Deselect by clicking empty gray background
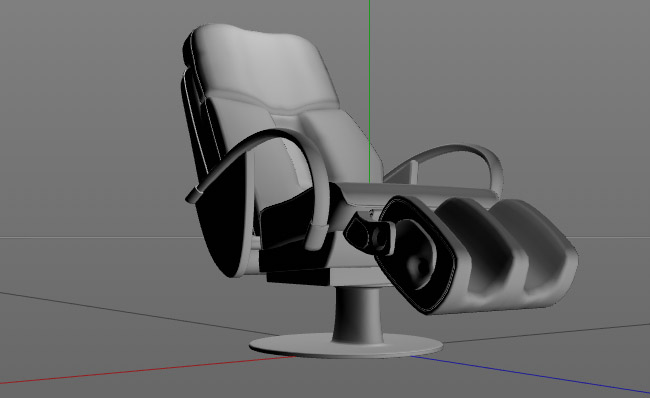Viewport: 650px width, 398px height. pyautogui.click(x=83, y=104)
